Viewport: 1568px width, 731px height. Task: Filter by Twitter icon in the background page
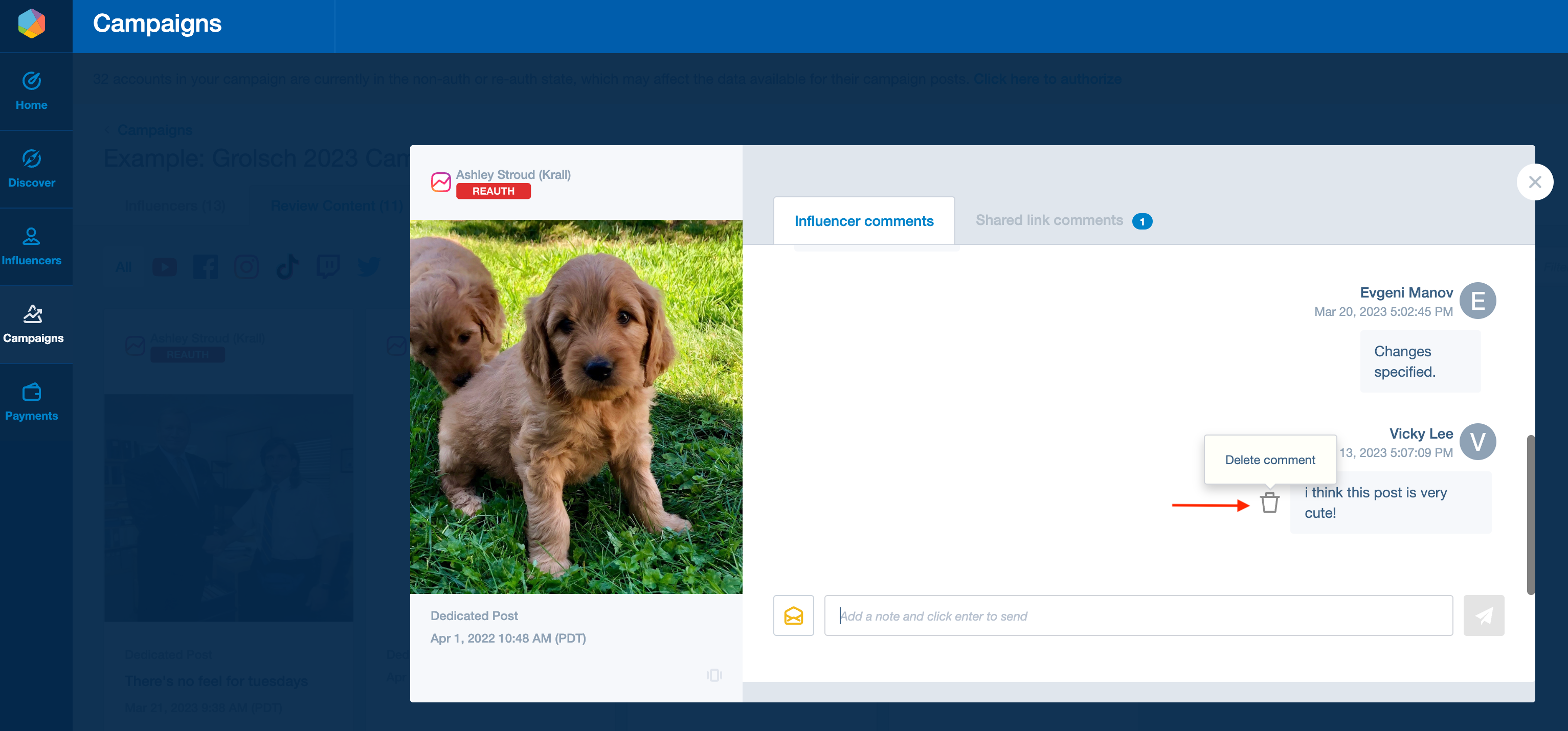coord(369,267)
